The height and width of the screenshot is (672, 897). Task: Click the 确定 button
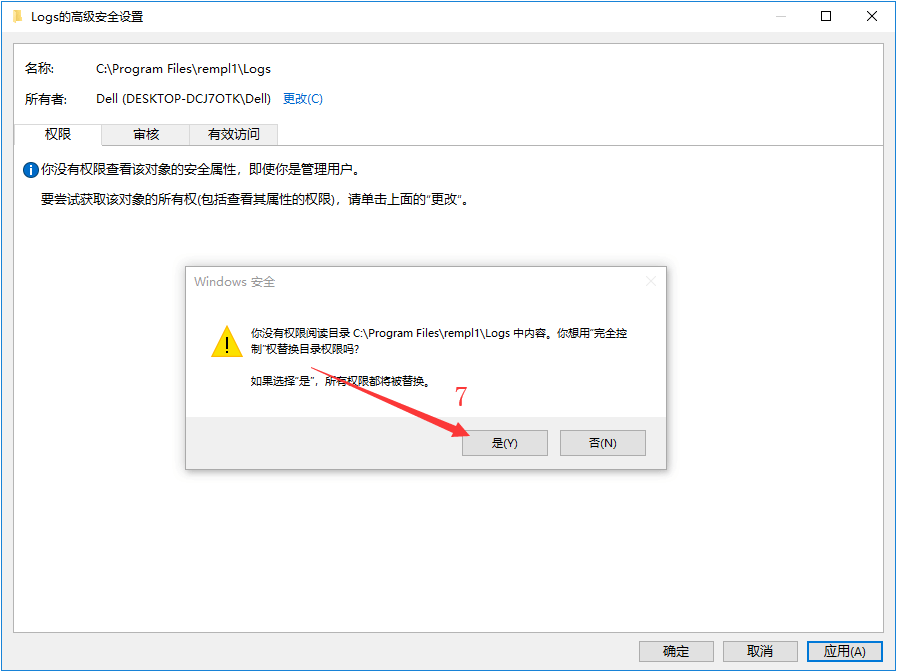click(676, 651)
